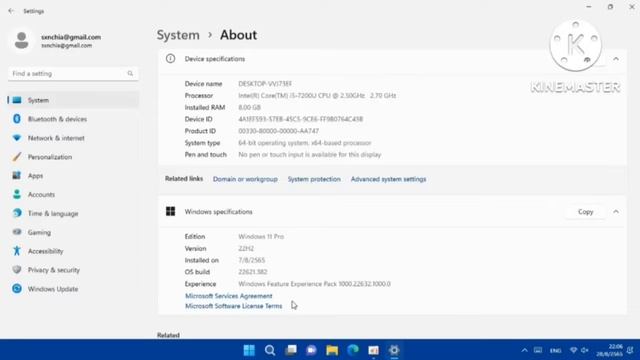Select the System type value text

[x=304, y=143]
